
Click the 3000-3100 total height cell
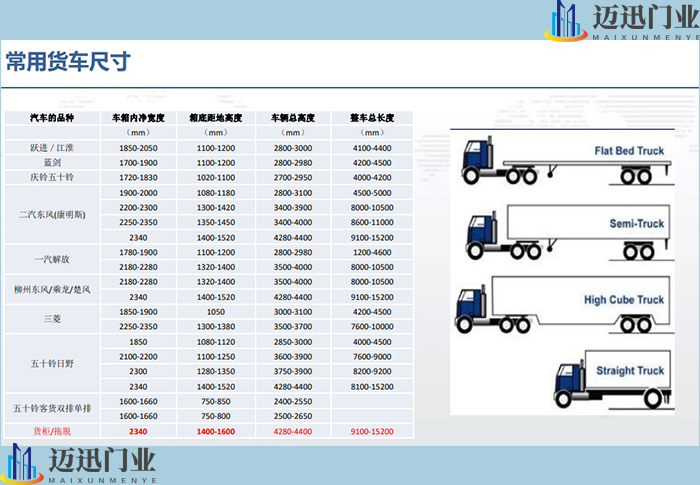pos(293,312)
